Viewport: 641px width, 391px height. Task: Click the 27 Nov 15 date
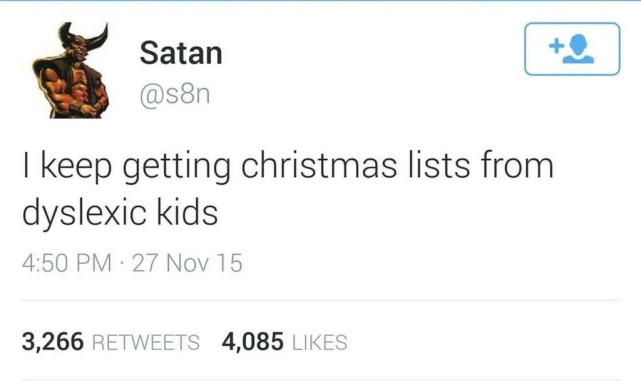point(188,263)
